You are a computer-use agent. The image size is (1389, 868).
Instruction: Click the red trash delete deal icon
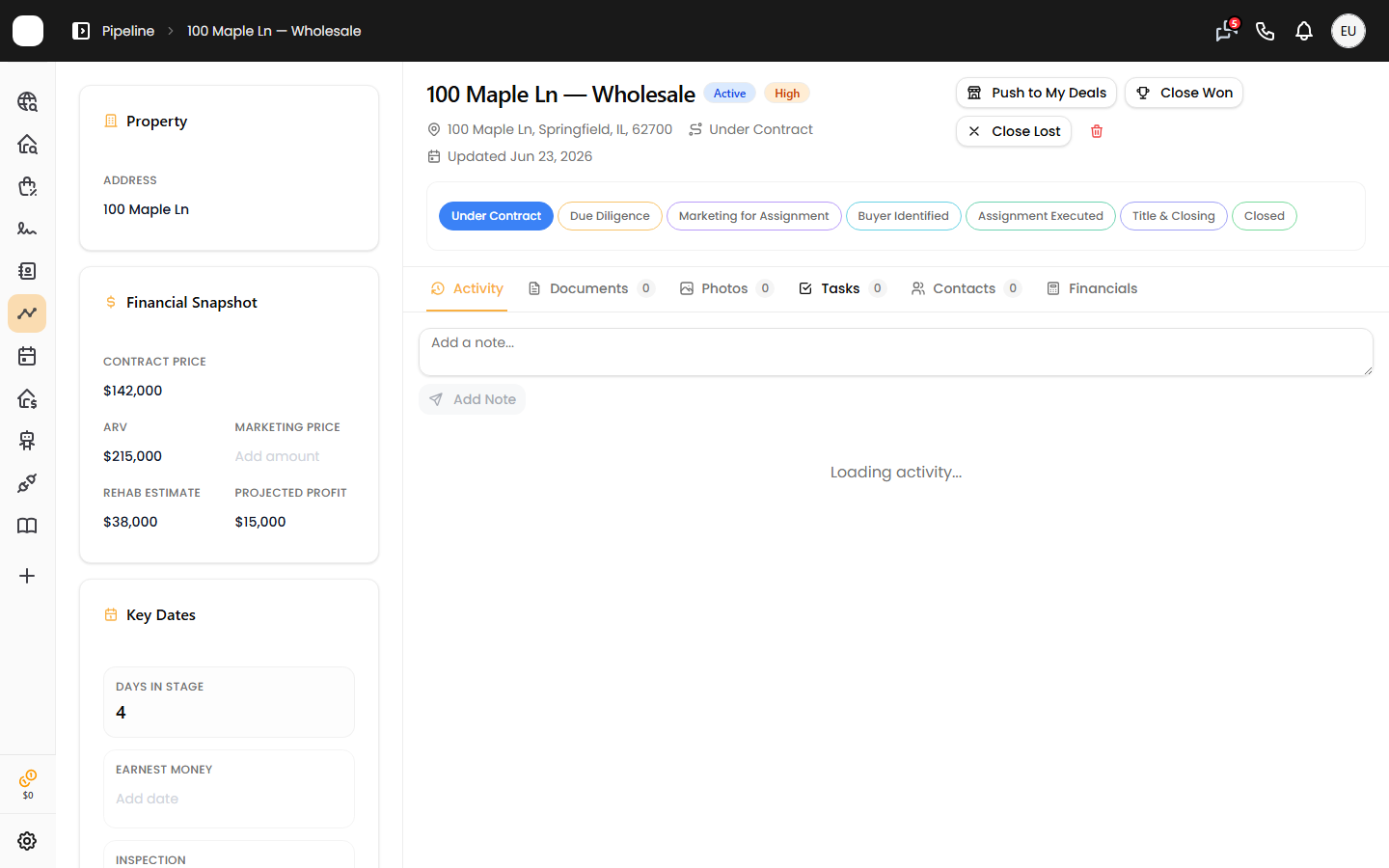(1097, 131)
